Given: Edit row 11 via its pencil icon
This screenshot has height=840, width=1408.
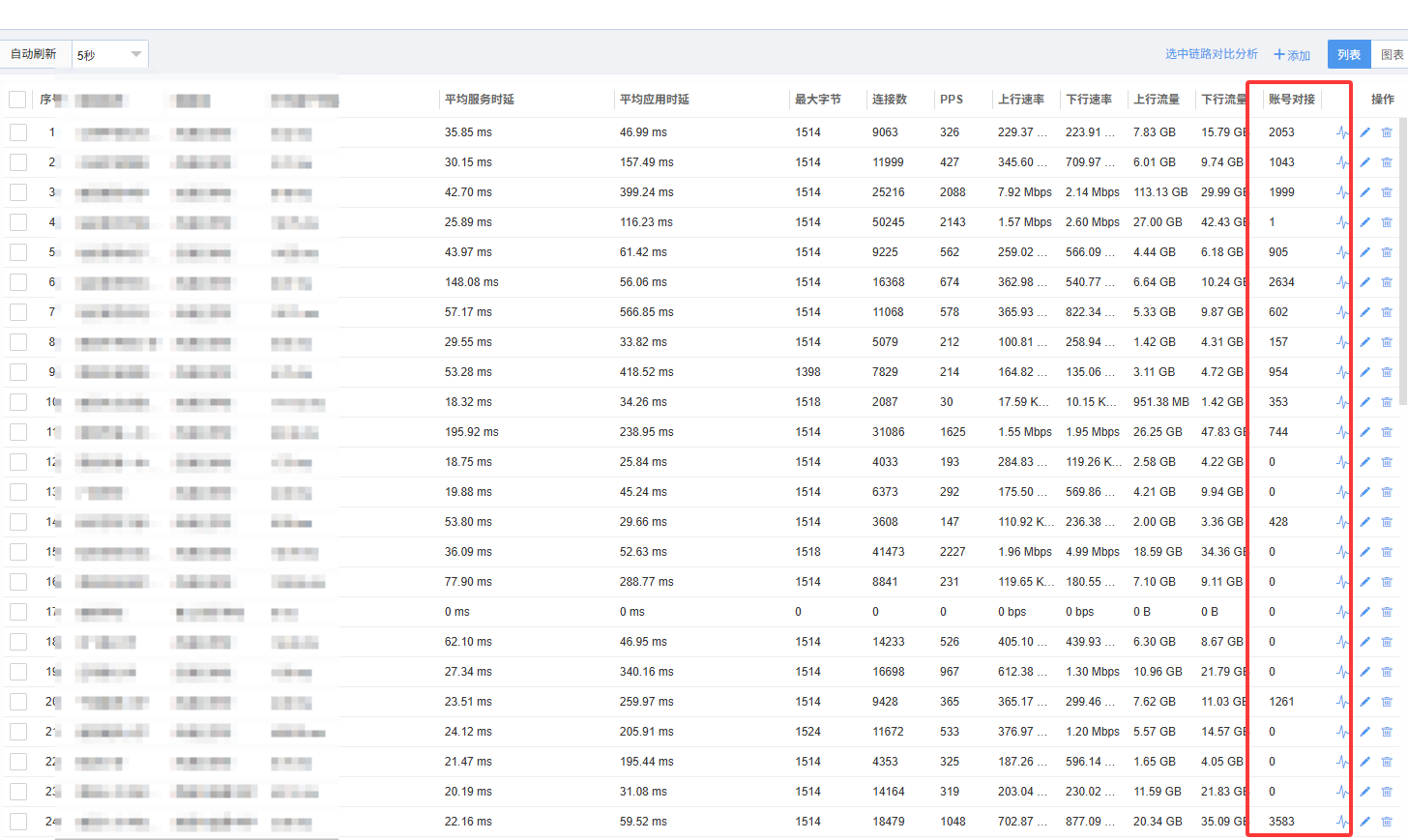Looking at the screenshot, I should coord(1364,432).
